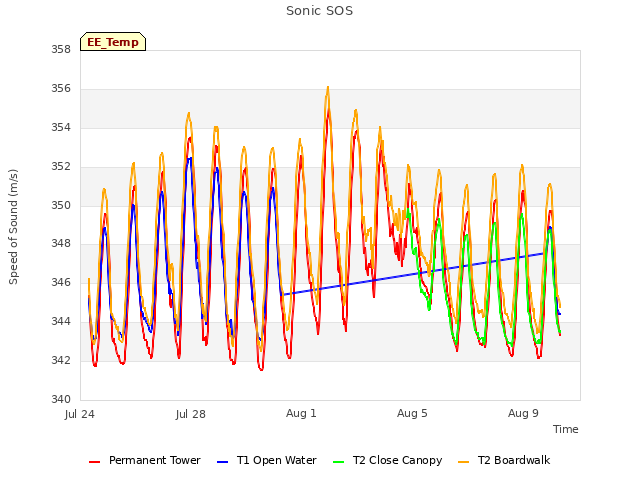This screenshot has width=640, height=480.
Task: Click the Jul 28 x-axis tick label
Action: (x=191, y=414)
